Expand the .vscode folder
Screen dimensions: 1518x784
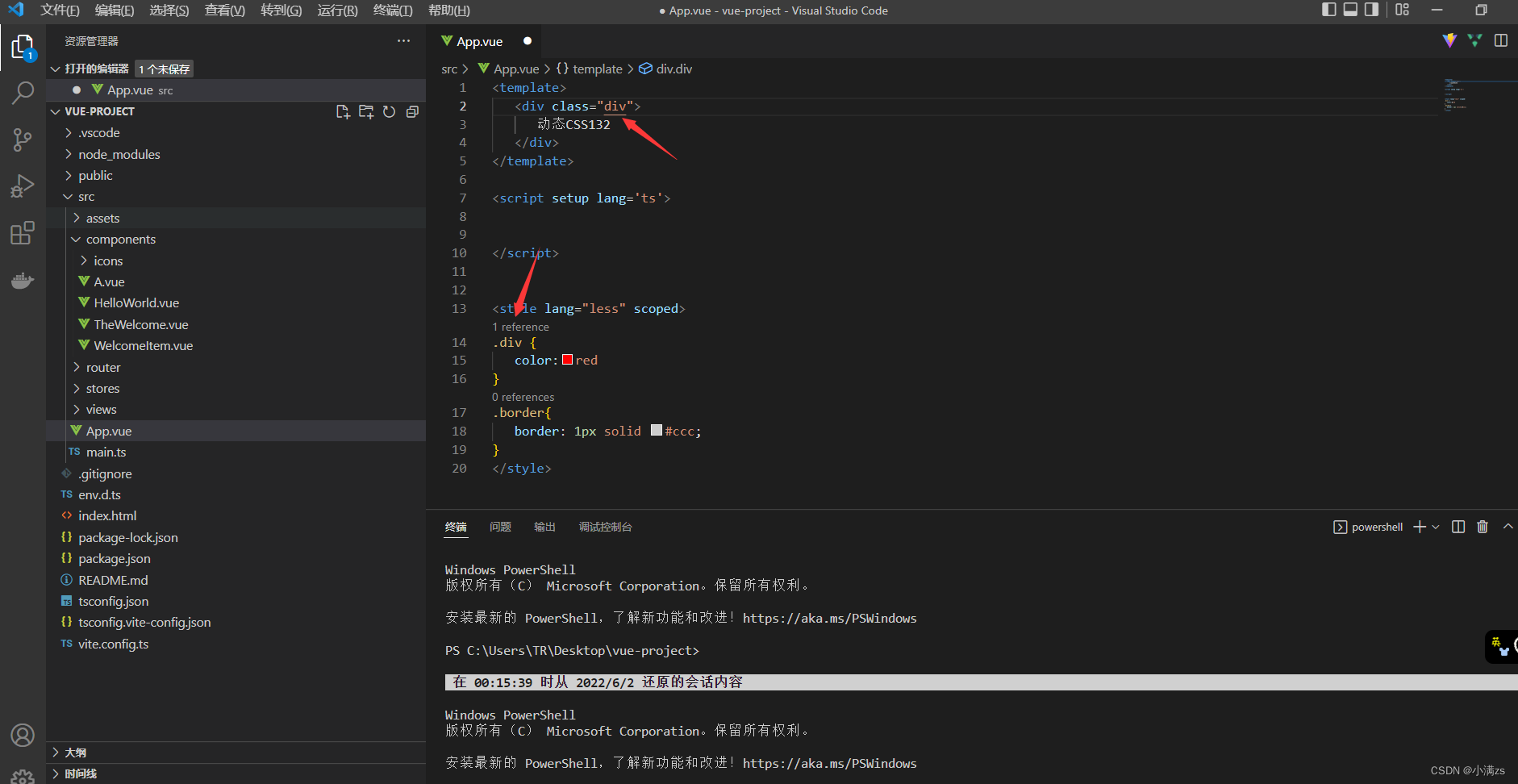tap(69, 133)
